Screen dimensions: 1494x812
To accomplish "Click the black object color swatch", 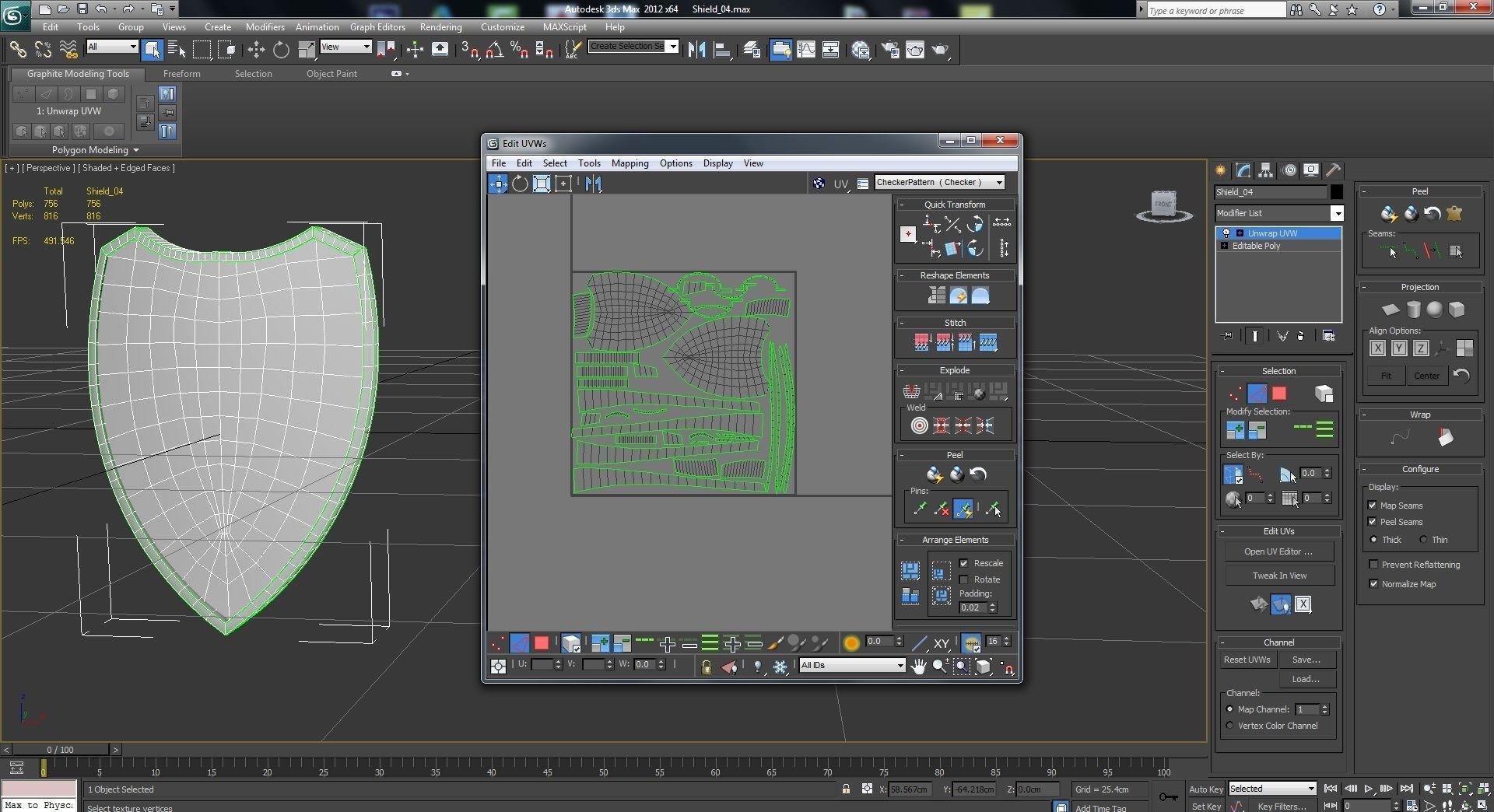I will (x=1336, y=192).
